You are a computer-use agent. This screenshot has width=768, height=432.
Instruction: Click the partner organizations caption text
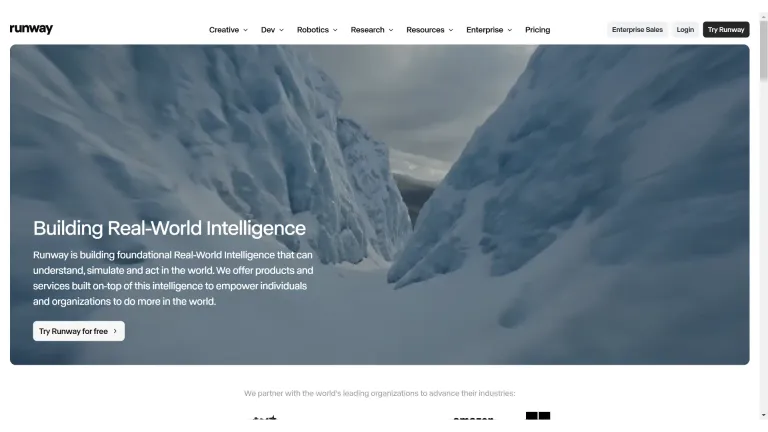pos(380,393)
